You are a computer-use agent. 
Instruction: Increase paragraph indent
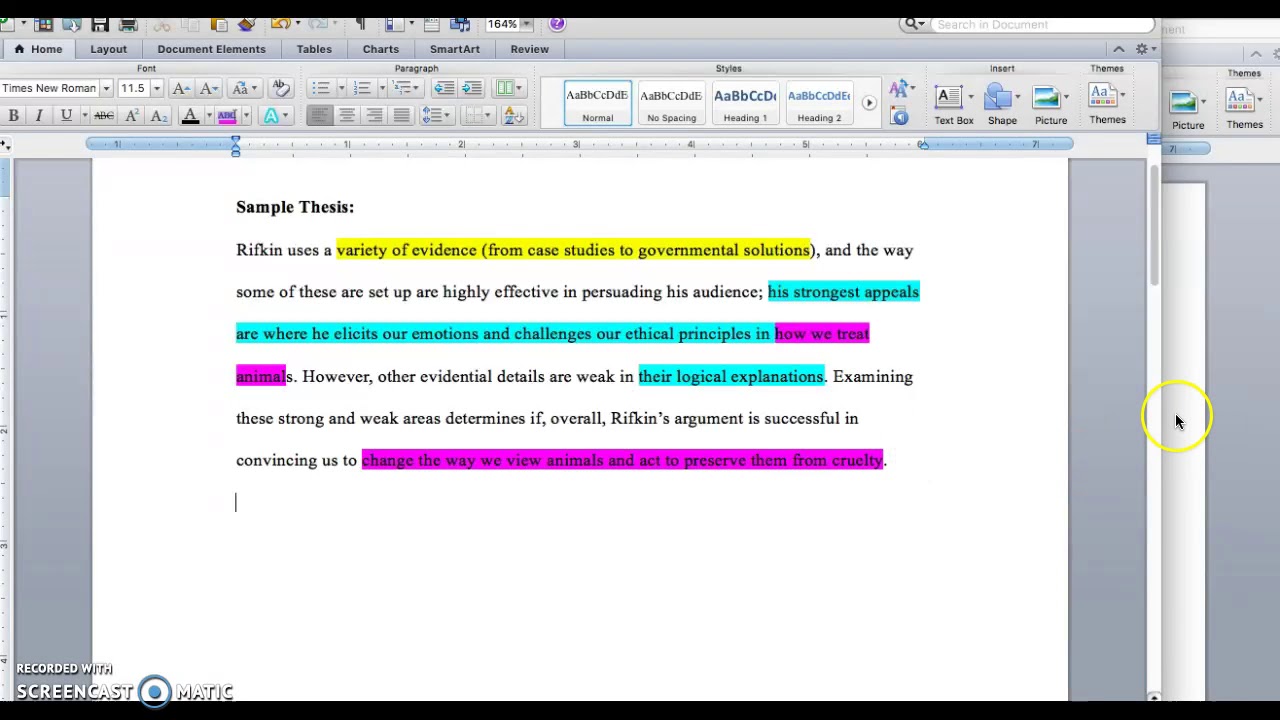(x=471, y=88)
